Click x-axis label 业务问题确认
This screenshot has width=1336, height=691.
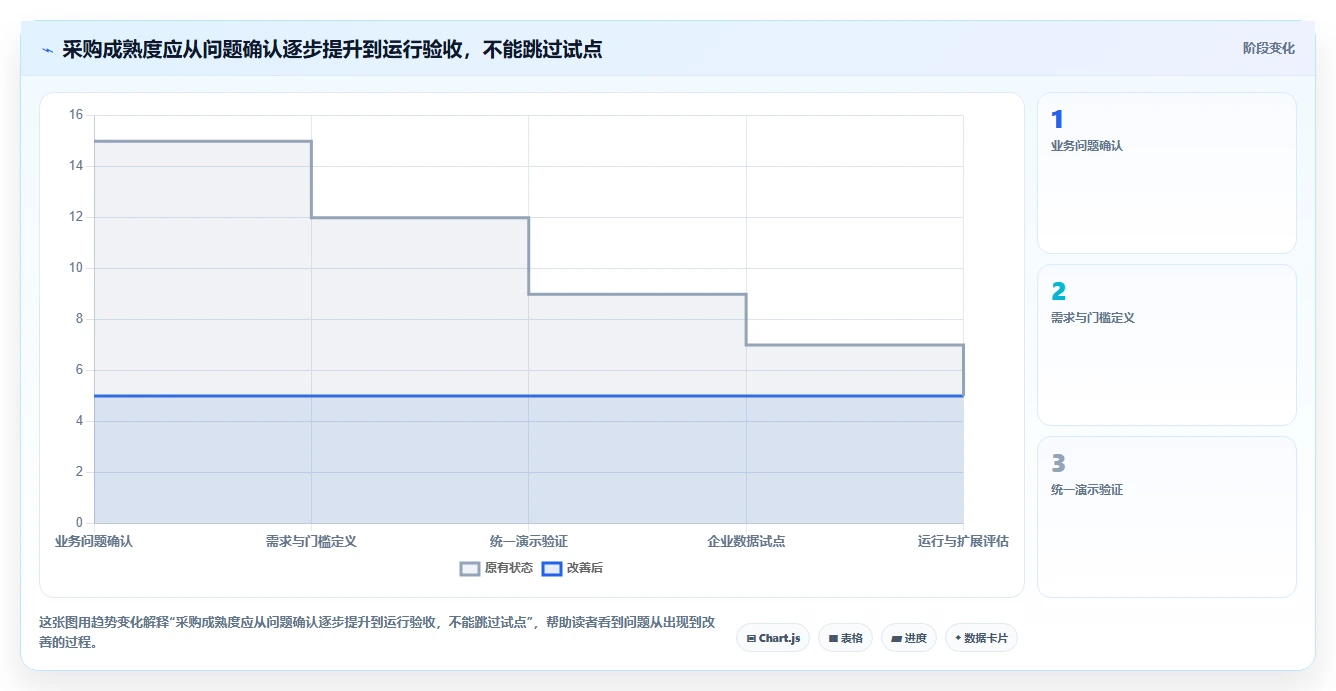[94, 541]
